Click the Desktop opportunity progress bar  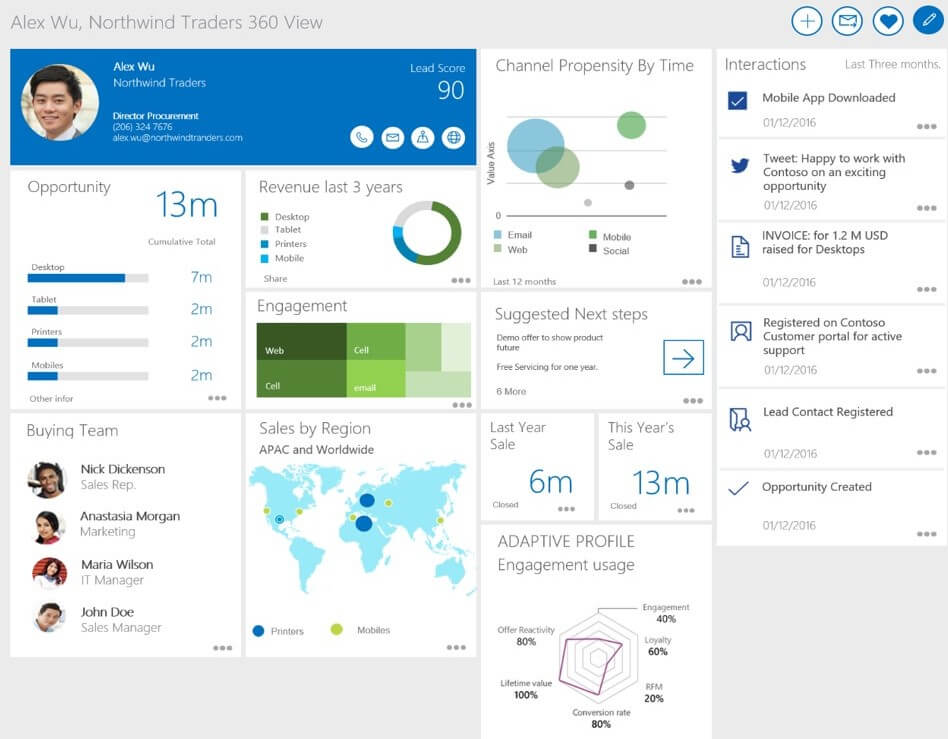[88, 278]
